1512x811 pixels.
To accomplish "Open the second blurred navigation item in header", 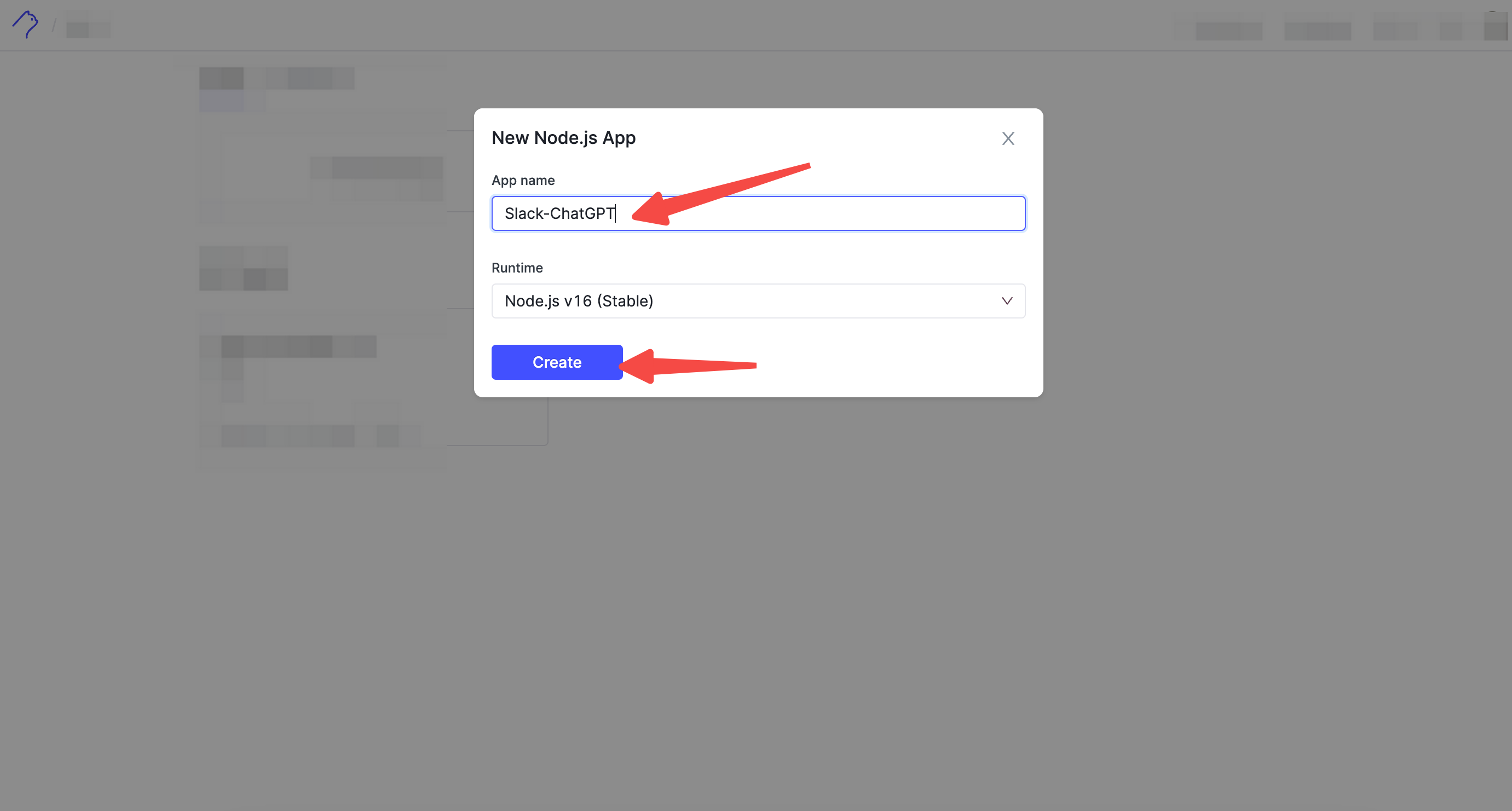I will [1318, 31].
